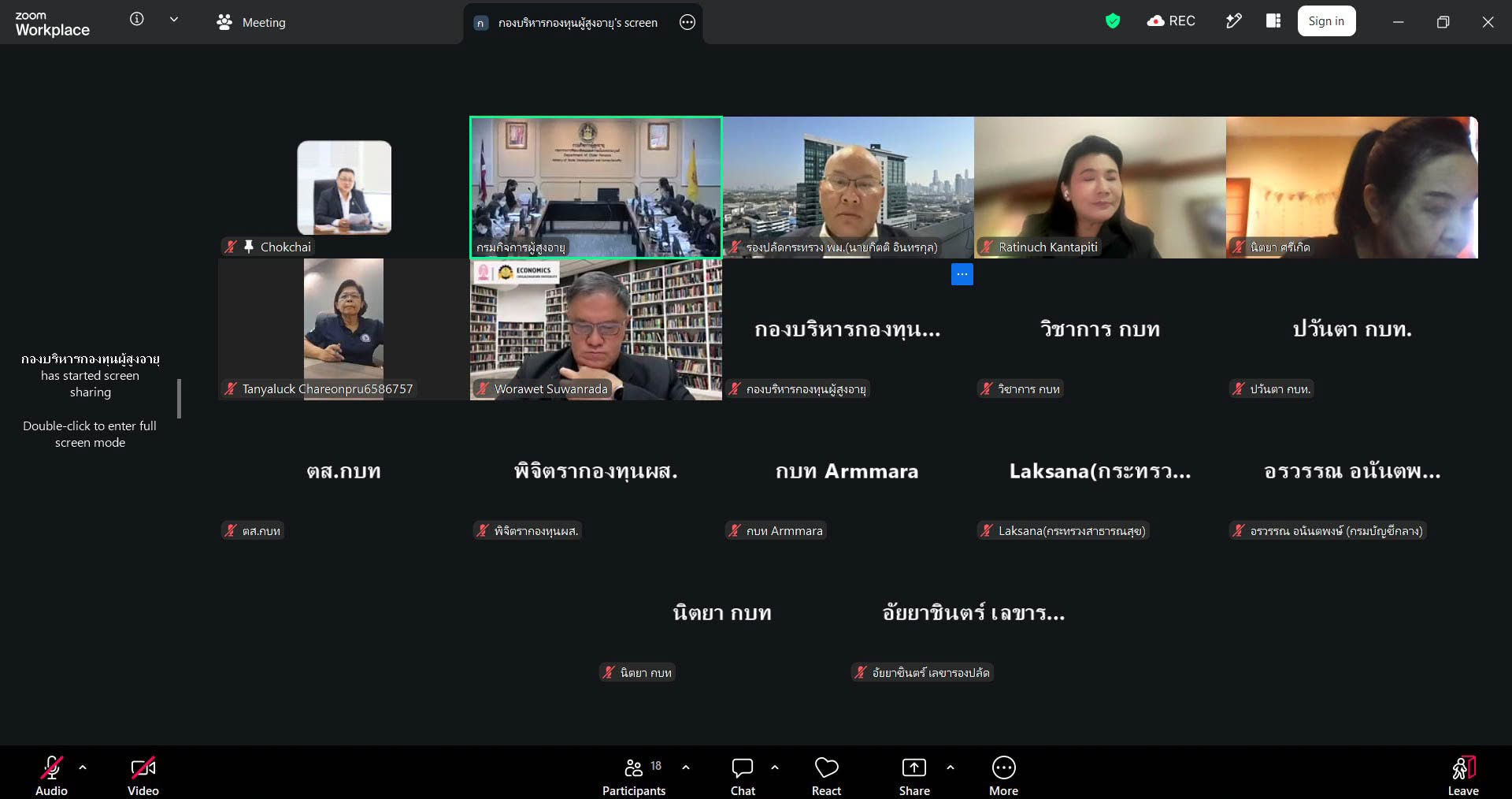The width and height of the screenshot is (1512, 799).
Task: Open the meeting info icon
Action: (x=137, y=20)
